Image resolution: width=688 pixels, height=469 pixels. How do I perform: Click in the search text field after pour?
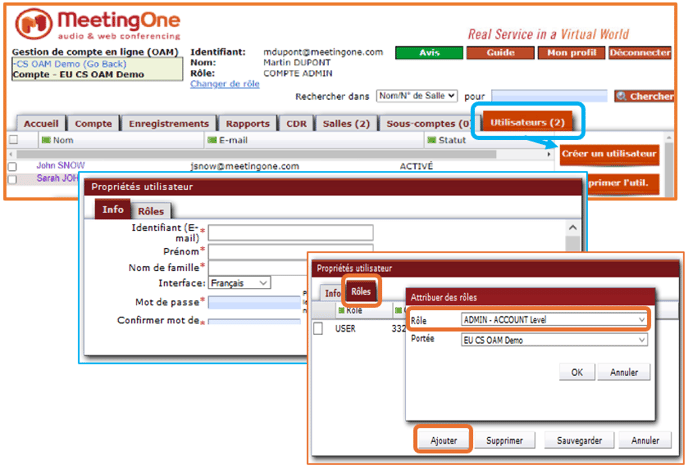pyautogui.click(x=549, y=96)
